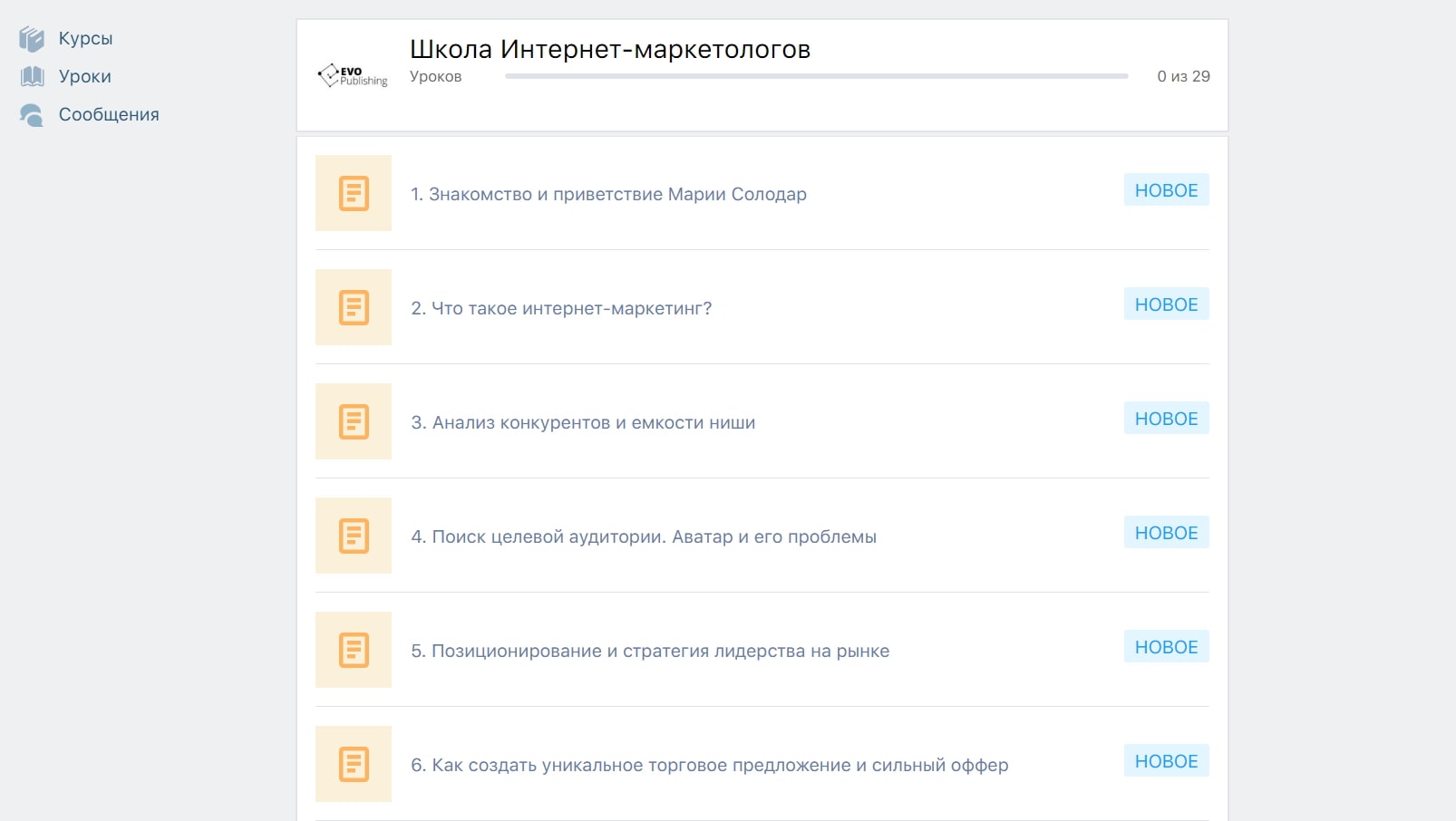This screenshot has width=1456, height=821.
Task: Click the course title Школа Интернет-маркетологов
Action: pyautogui.click(x=610, y=49)
